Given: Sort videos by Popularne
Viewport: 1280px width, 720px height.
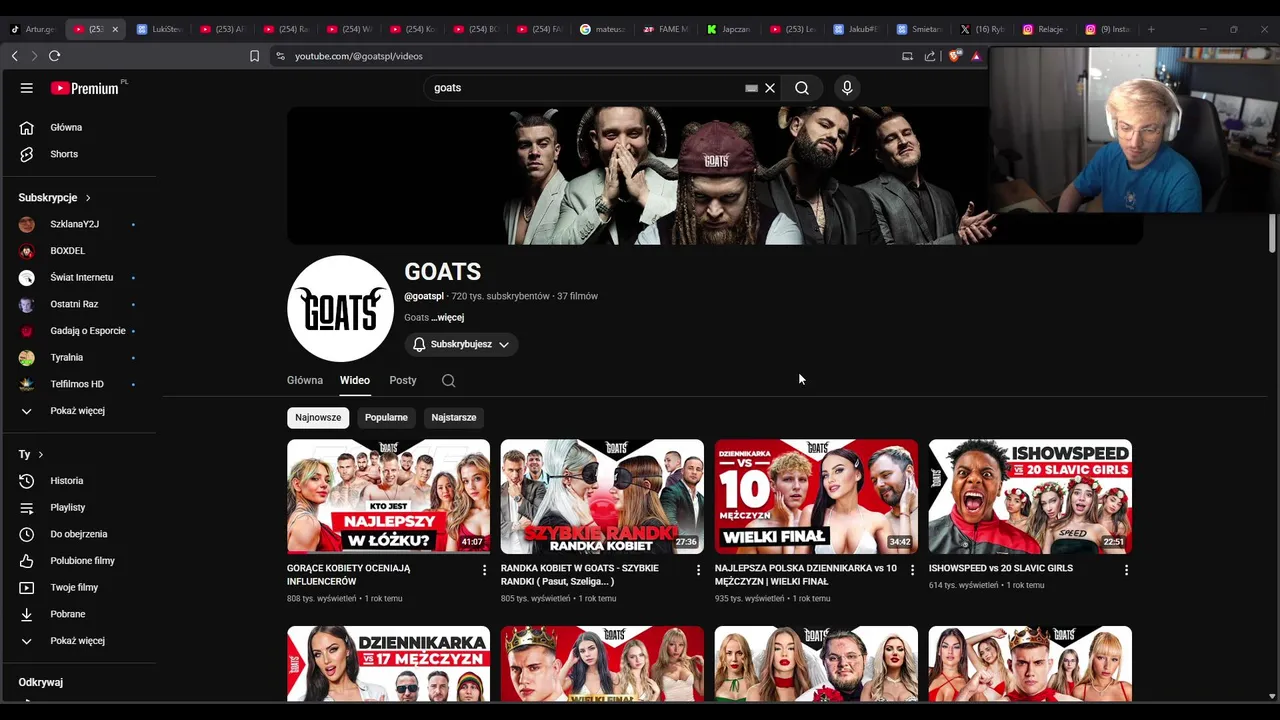Looking at the screenshot, I should coord(386,417).
